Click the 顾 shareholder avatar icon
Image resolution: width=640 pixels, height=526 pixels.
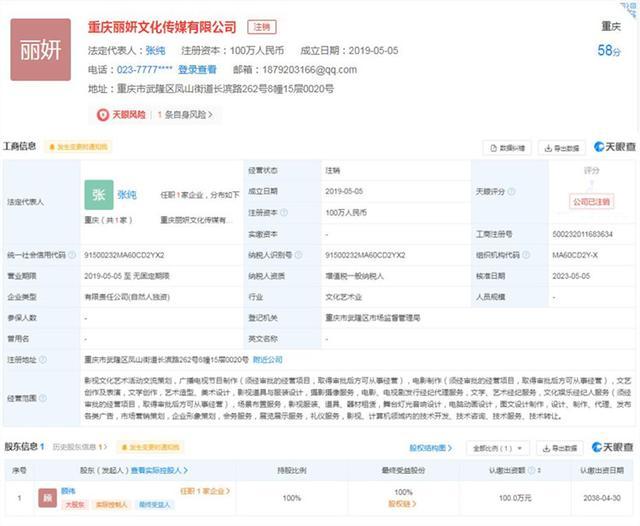(x=45, y=497)
